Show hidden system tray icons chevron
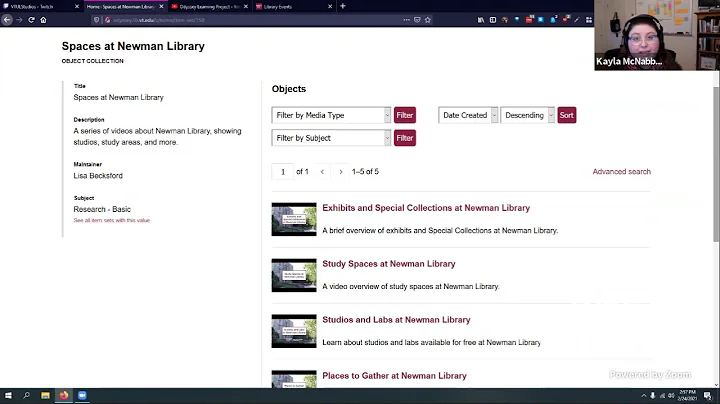The height and width of the screenshot is (404, 720). click(x=644, y=396)
